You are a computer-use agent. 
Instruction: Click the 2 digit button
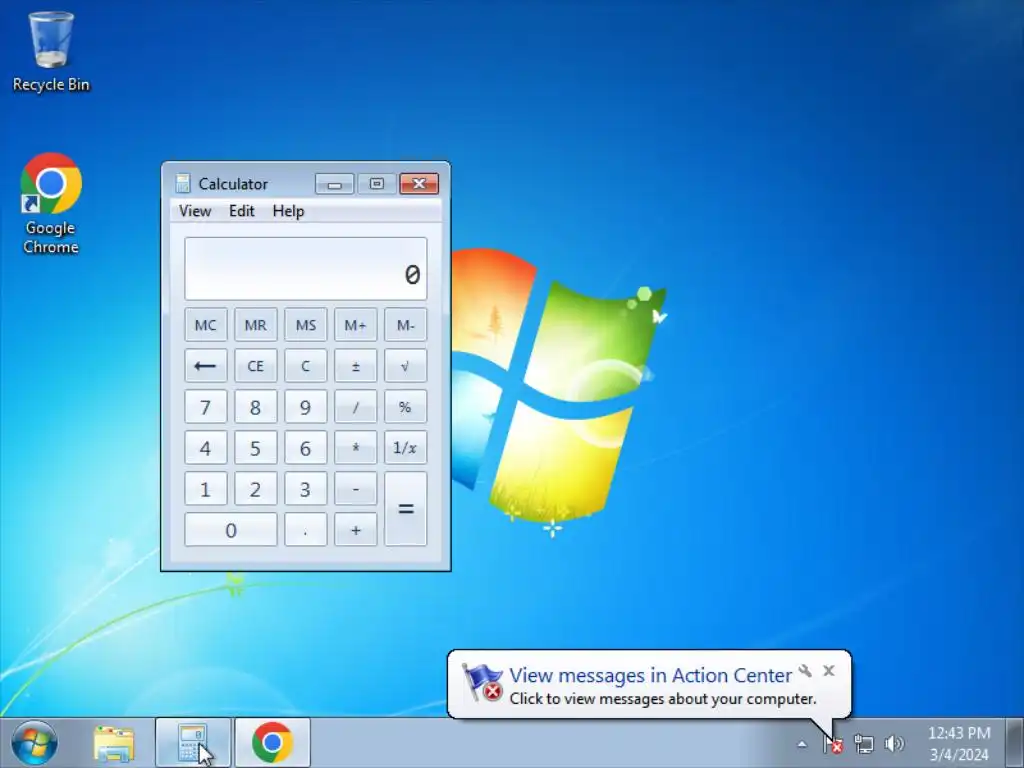click(x=255, y=489)
